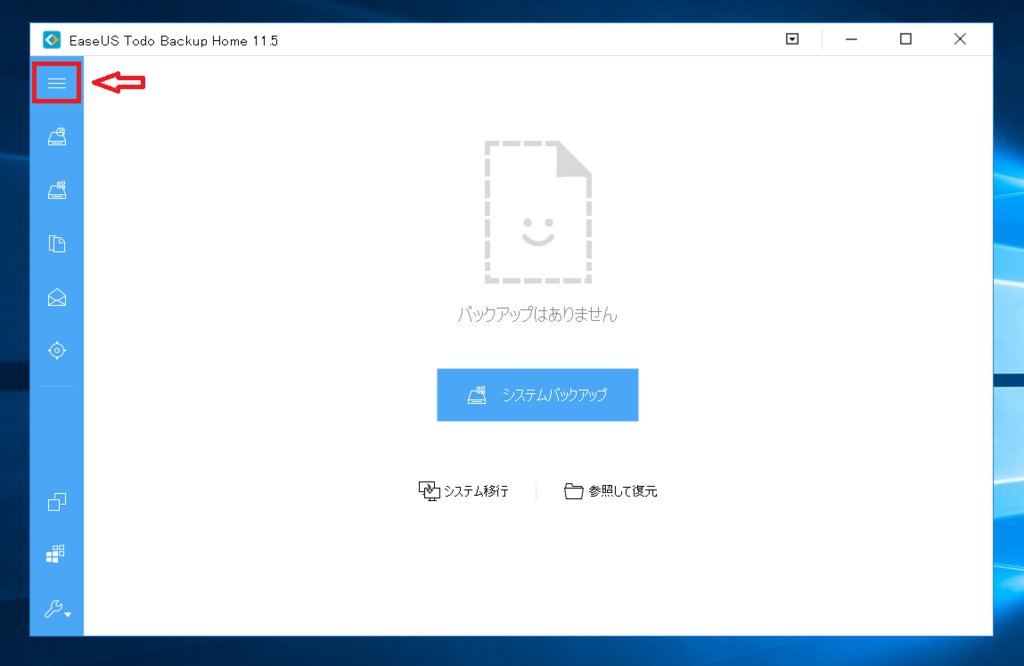Minimize the EaseUS Todo Backup window

pos(851,39)
